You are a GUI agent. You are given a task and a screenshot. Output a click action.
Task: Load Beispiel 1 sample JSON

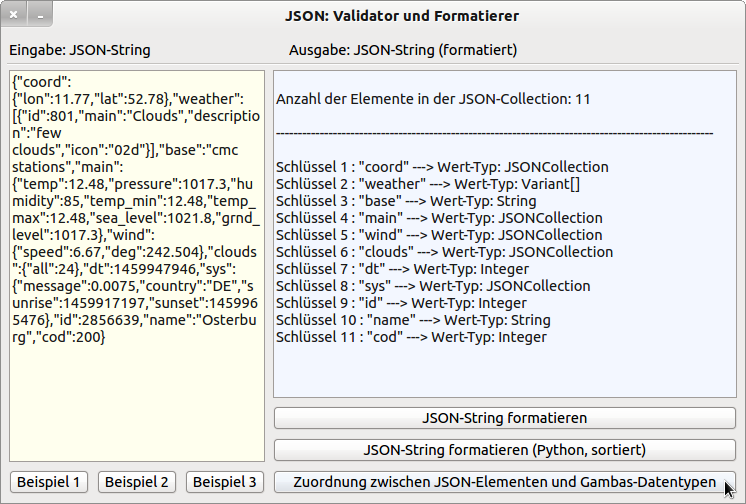point(49,481)
